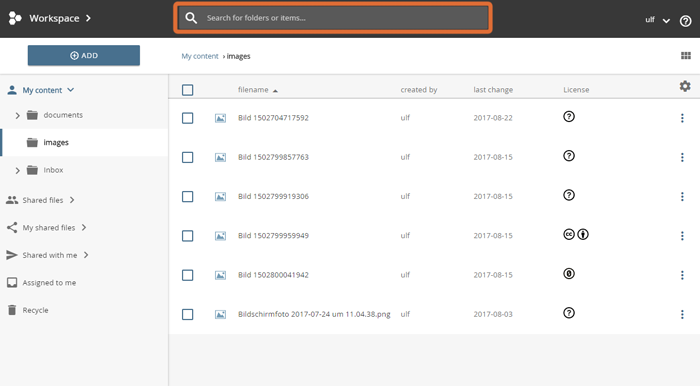Image resolution: width=700 pixels, height=386 pixels.
Task: Open Assigned to me section
Action: [49, 282]
